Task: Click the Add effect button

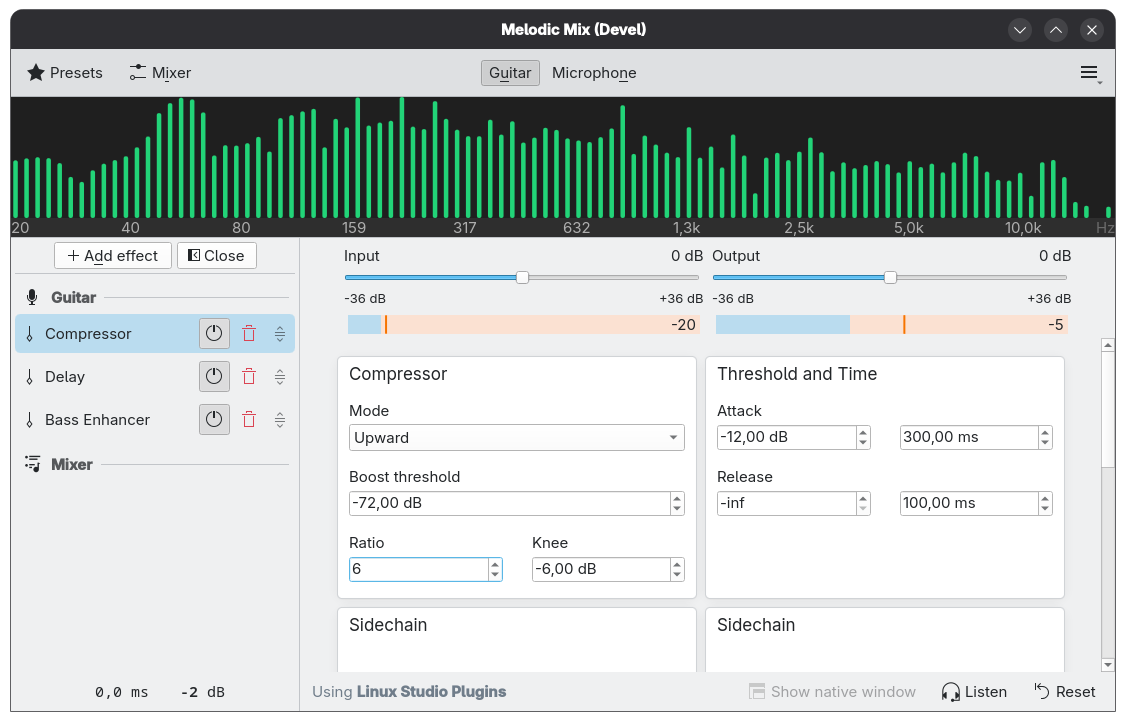Action: coord(113,256)
